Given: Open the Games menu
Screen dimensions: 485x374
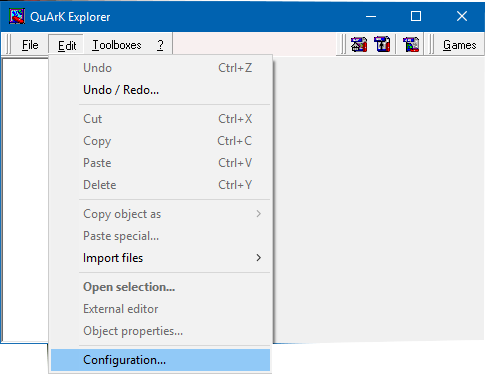Looking at the screenshot, I should pyautogui.click(x=459, y=45).
